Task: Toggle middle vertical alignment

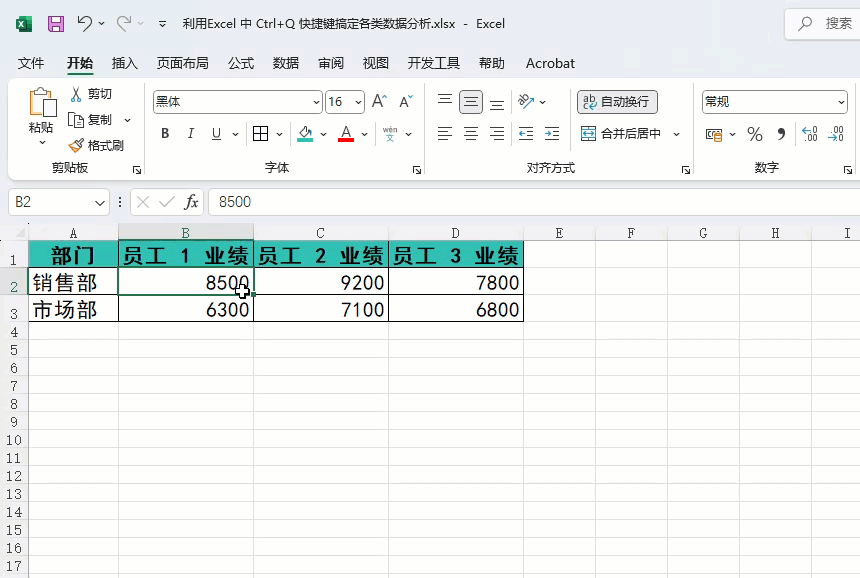Action: pos(471,102)
